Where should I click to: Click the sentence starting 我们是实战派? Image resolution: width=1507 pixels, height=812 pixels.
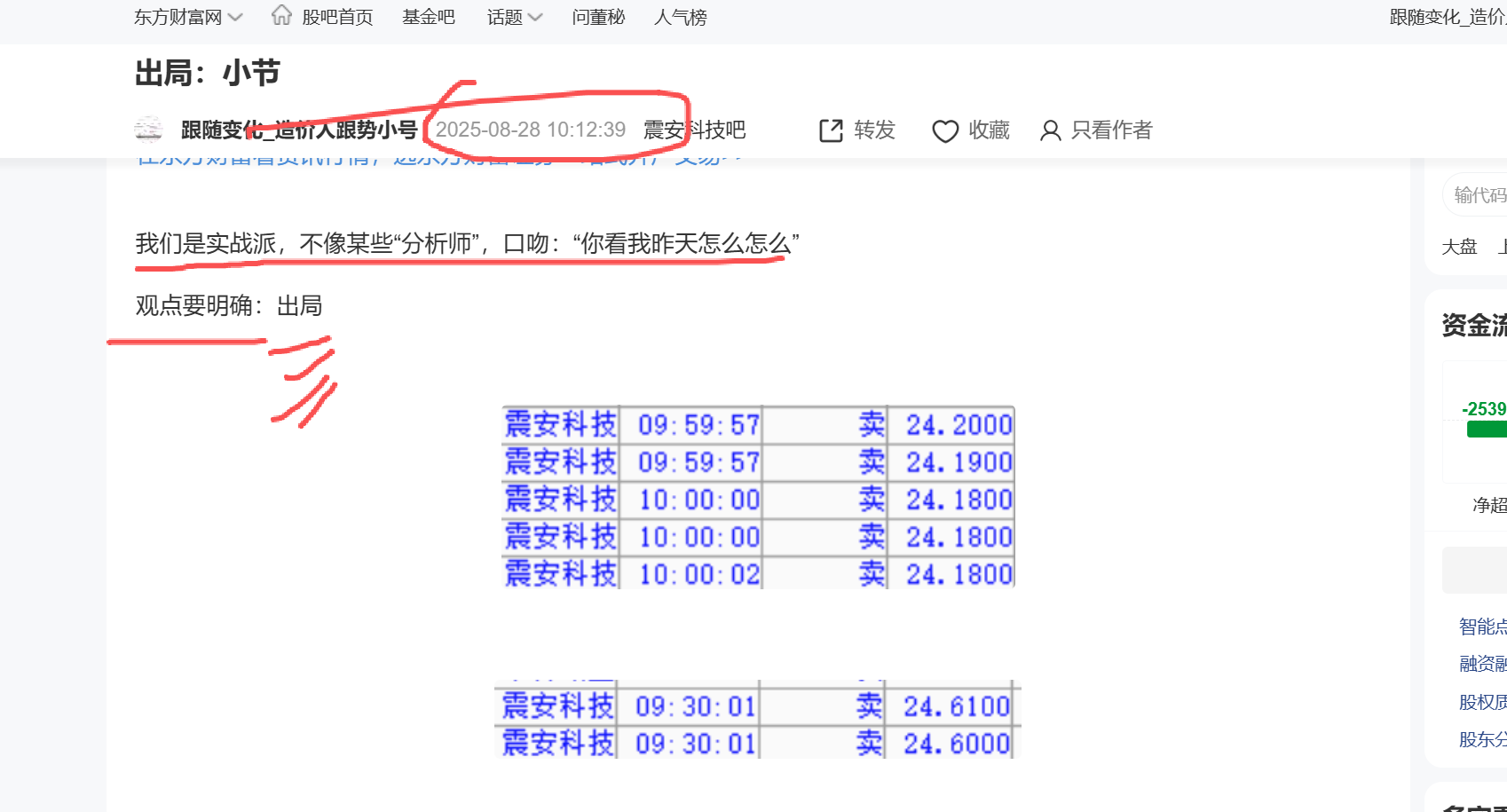[467, 243]
